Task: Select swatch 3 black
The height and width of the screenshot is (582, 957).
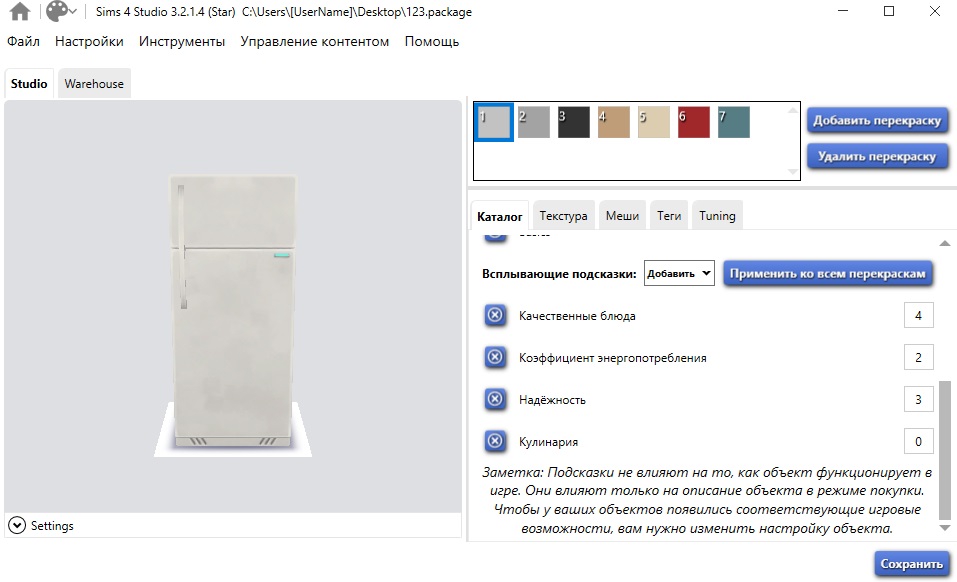Action: click(574, 122)
